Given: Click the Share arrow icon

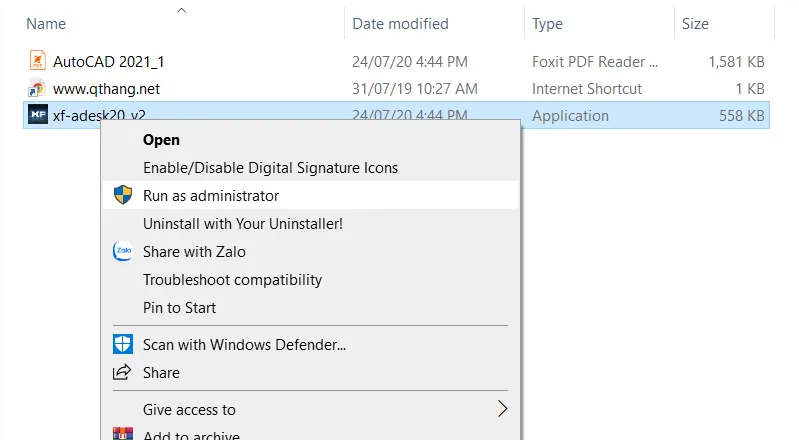Looking at the screenshot, I should click(x=122, y=372).
